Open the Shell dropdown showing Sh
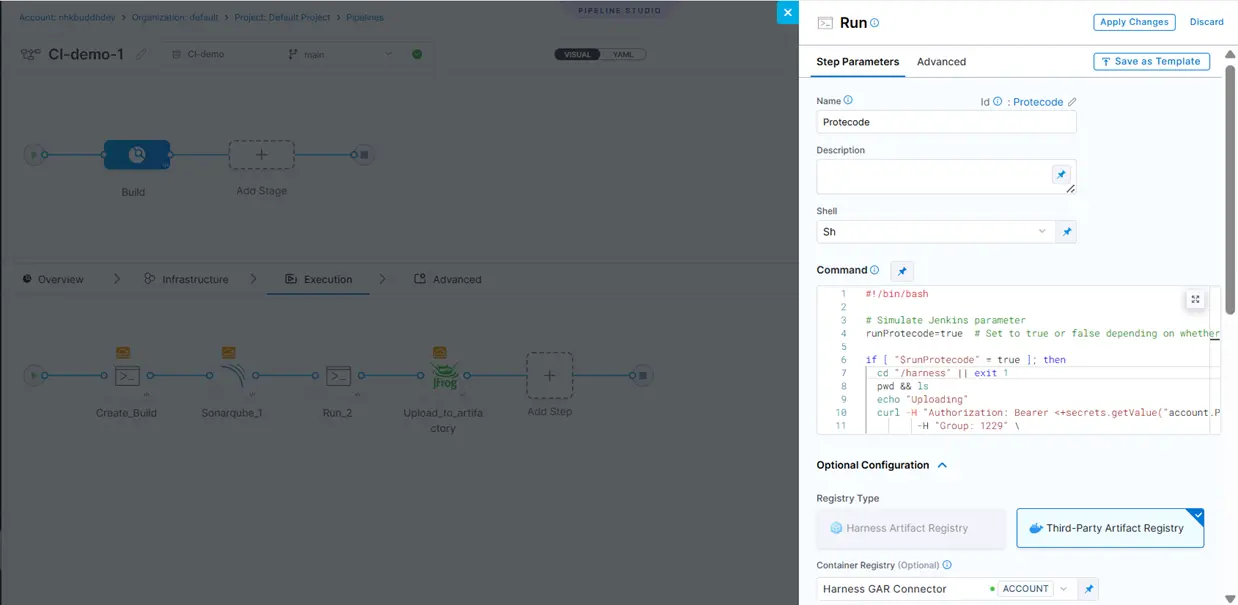The width and height of the screenshot is (1238, 605). [x=935, y=232]
